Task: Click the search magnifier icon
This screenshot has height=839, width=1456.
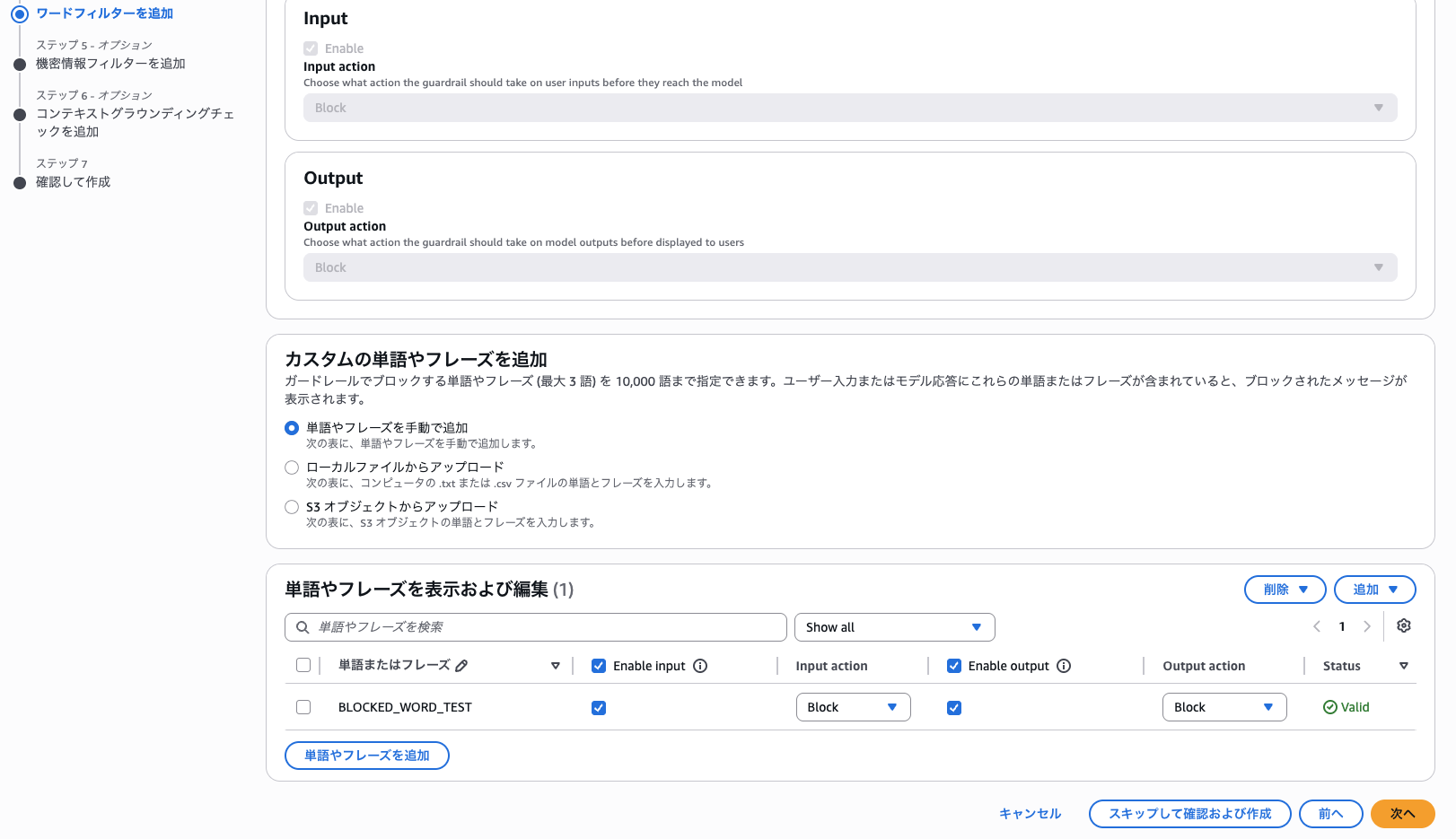Action: pos(303,627)
